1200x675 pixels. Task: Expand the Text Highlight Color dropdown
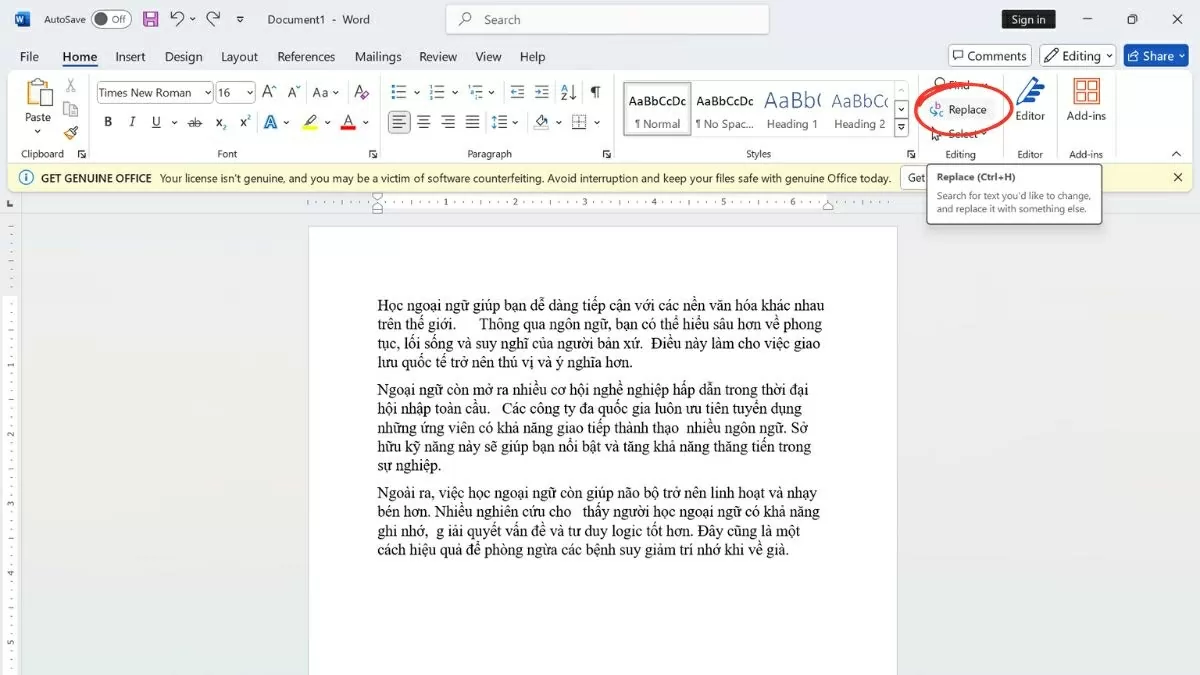pyautogui.click(x=327, y=122)
